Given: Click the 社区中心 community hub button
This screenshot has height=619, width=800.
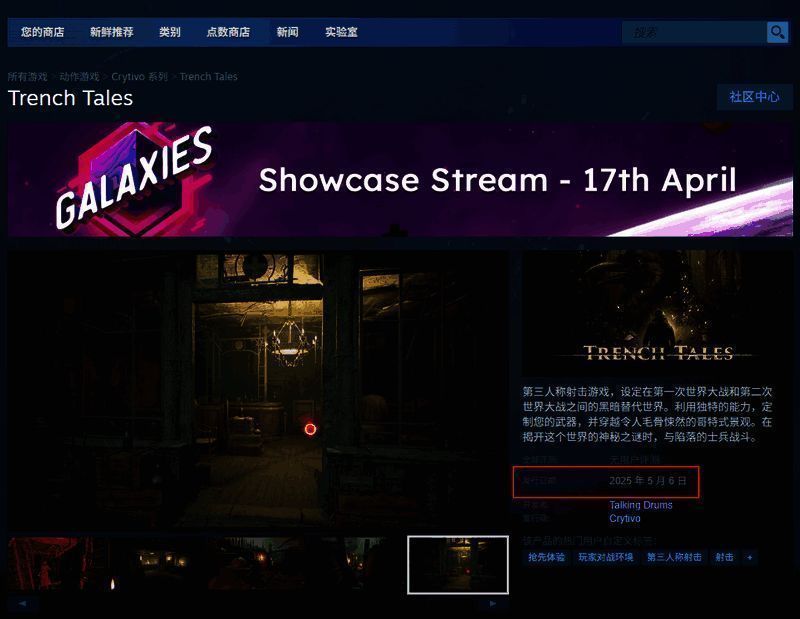Looking at the screenshot, I should [x=754, y=97].
